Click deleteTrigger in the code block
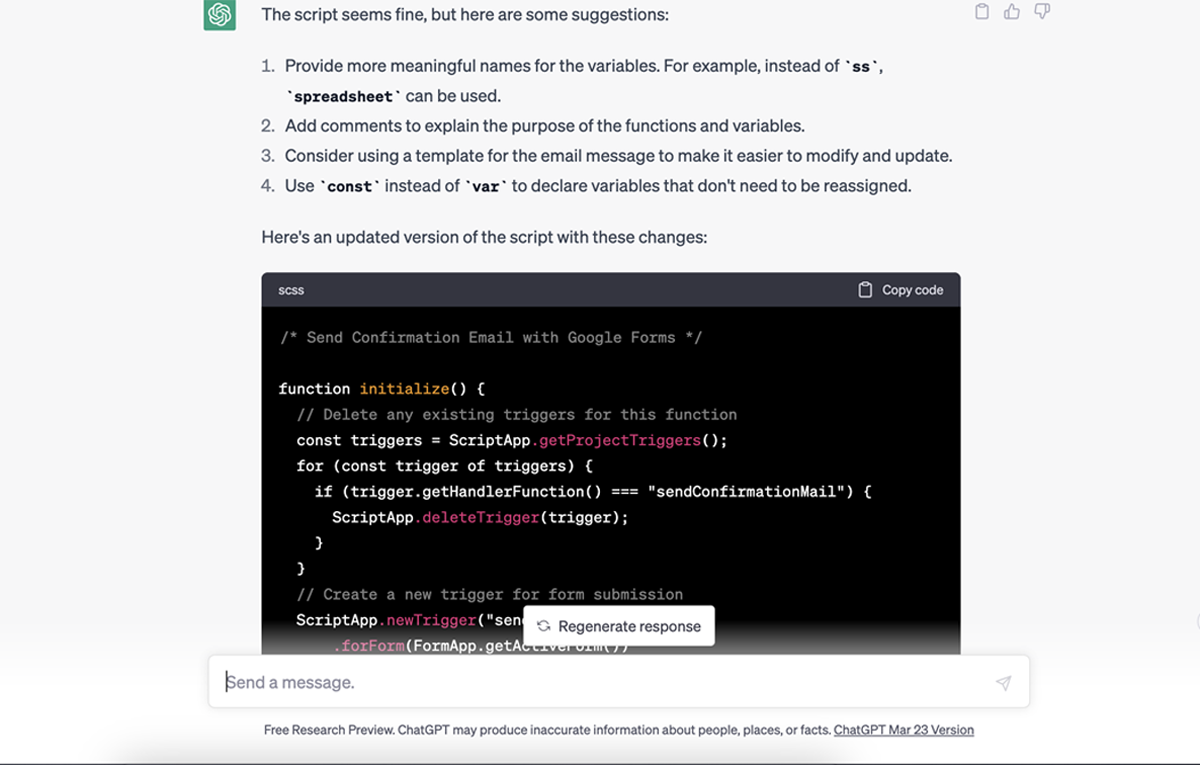The height and width of the screenshot is (765, 1200). [481, 517]
